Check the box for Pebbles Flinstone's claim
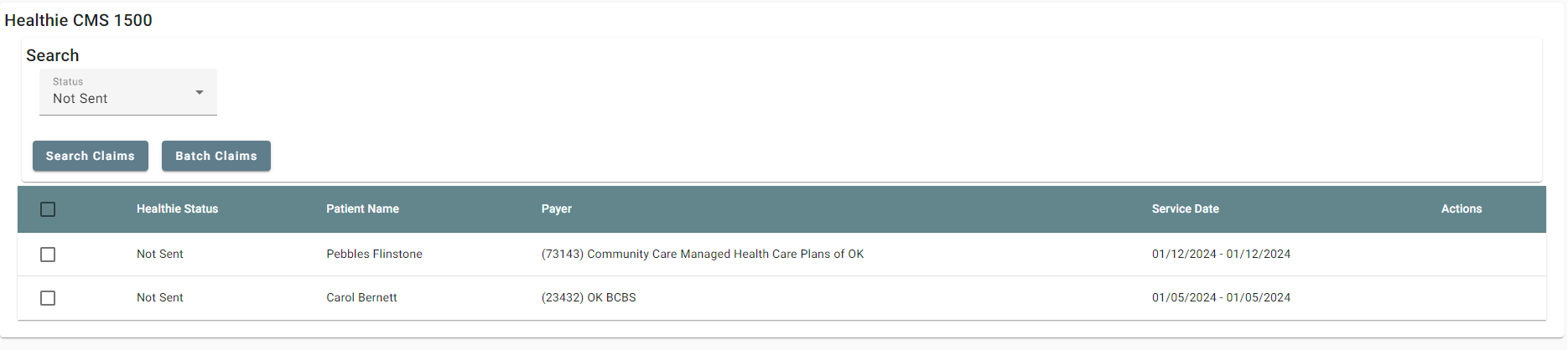 pyautogui.click(x=48, y=255)
